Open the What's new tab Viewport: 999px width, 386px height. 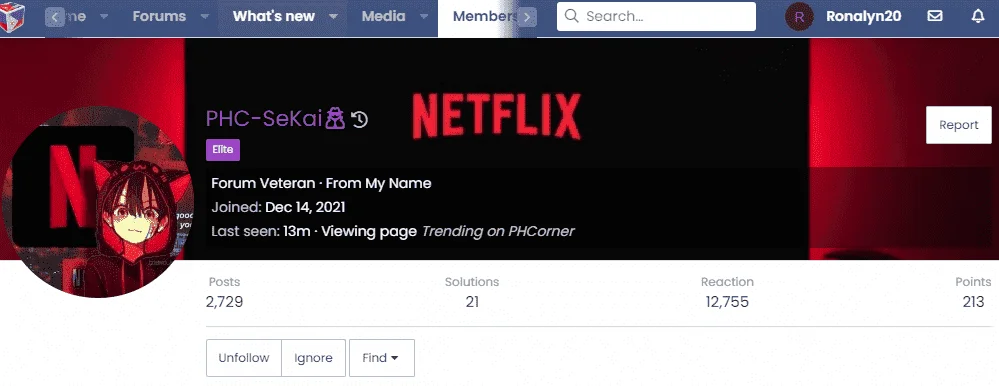pos(274,17)
